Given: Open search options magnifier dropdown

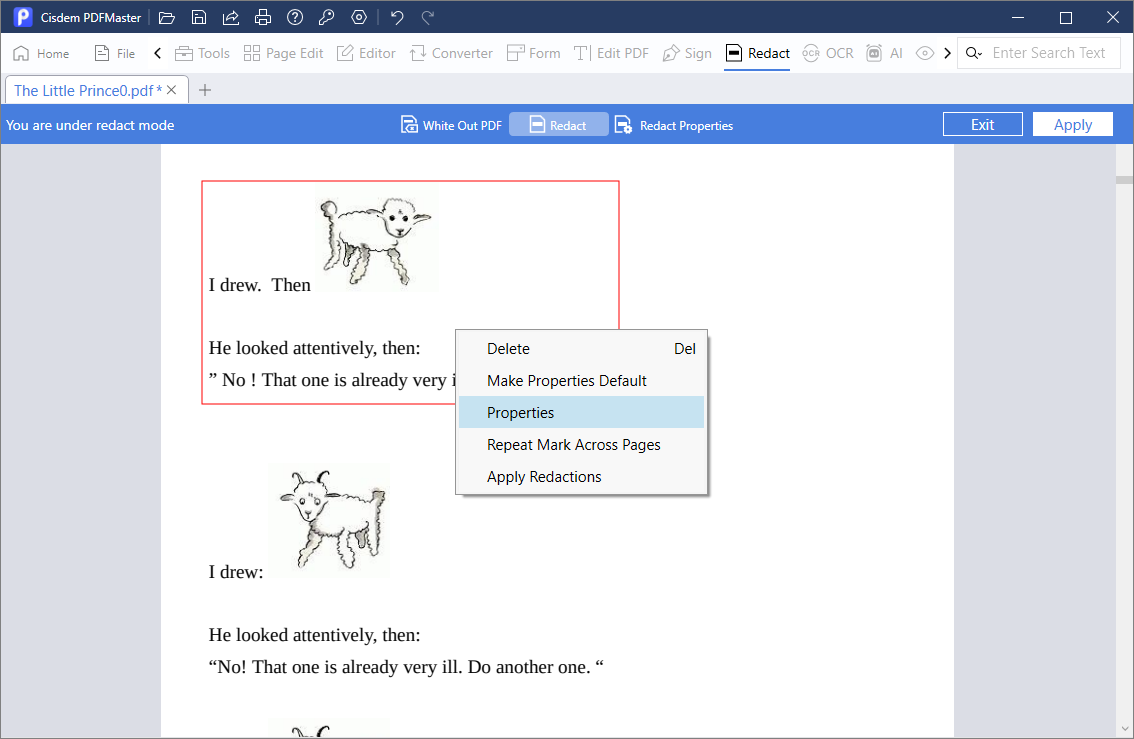Looking at the screenshot, I should pos(974,54).
